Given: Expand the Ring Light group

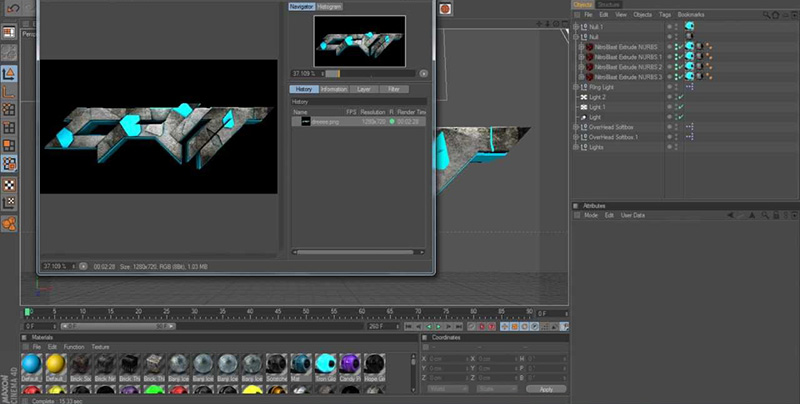Looking at the screenshot, I should (x=576, y=87).
